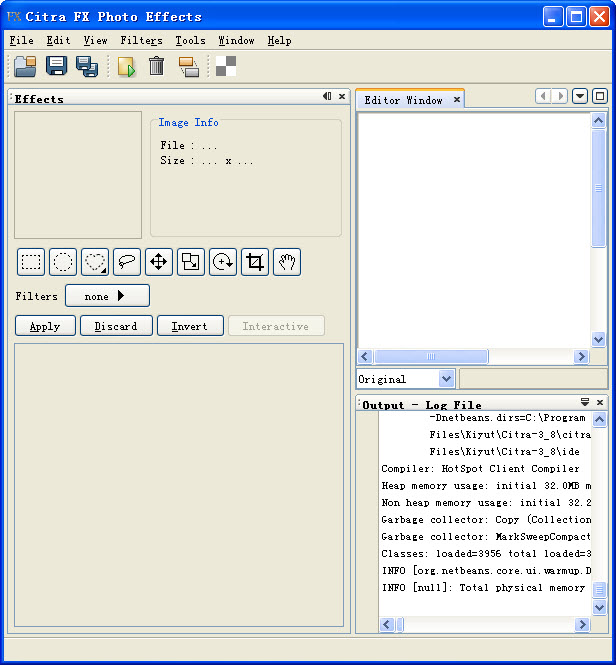Open the File menu
The image size is (616, 665).
pos(22,41)
